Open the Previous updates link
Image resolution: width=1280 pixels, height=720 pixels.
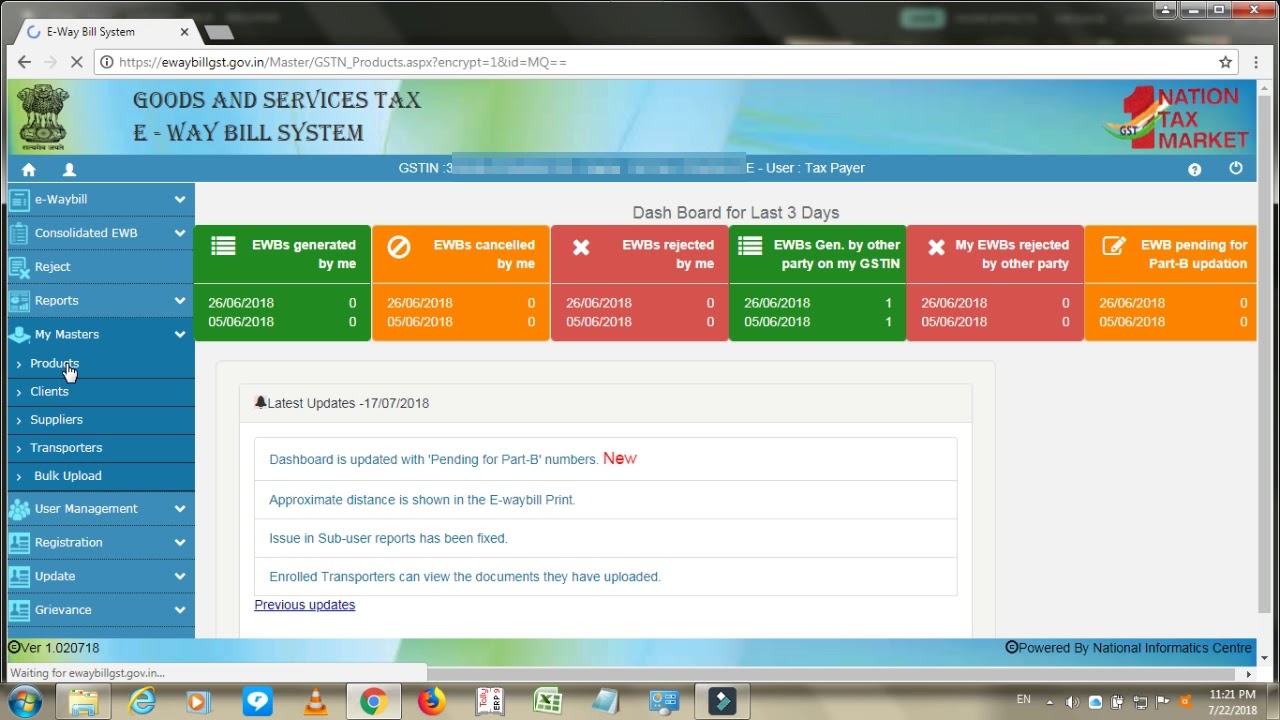(305, 605)
